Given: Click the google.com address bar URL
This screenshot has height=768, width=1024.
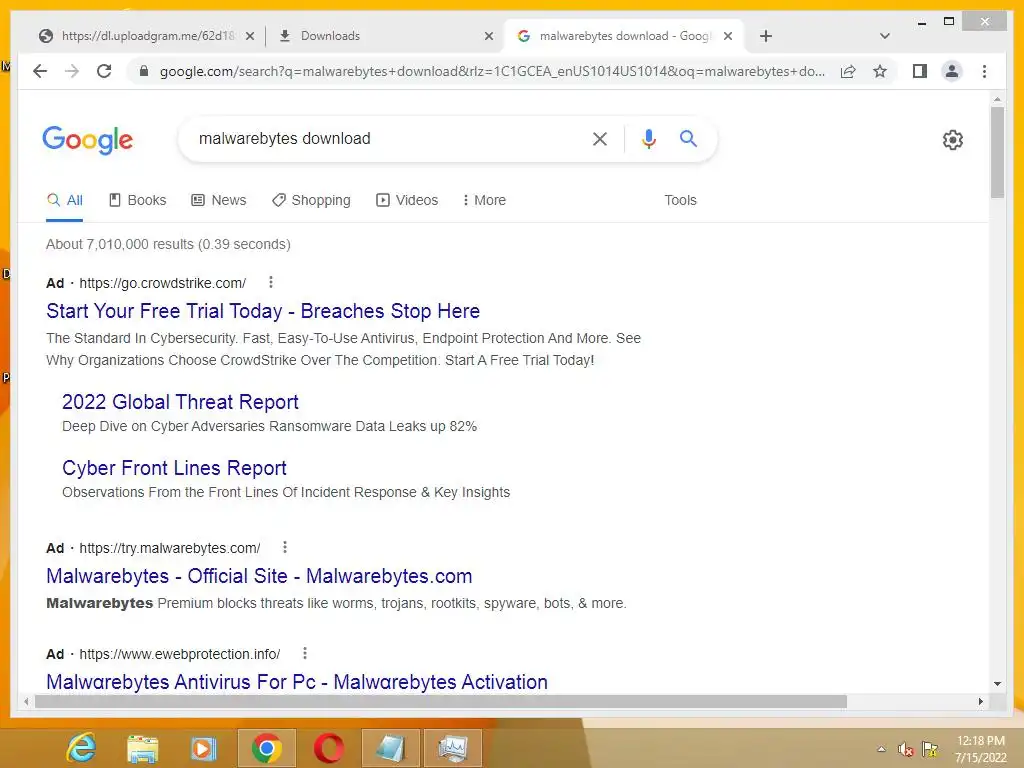Looking at the screenshot, I should coord(492,71).
